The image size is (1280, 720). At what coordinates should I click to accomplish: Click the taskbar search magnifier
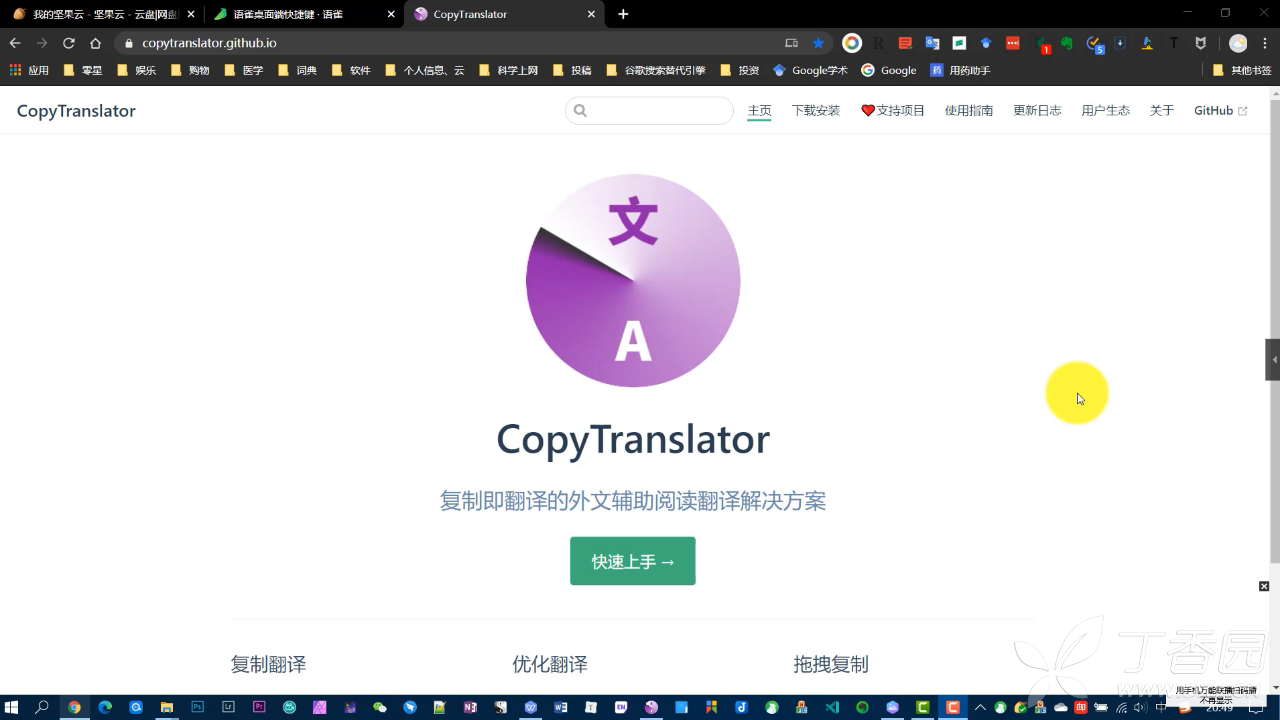point(42,707)
